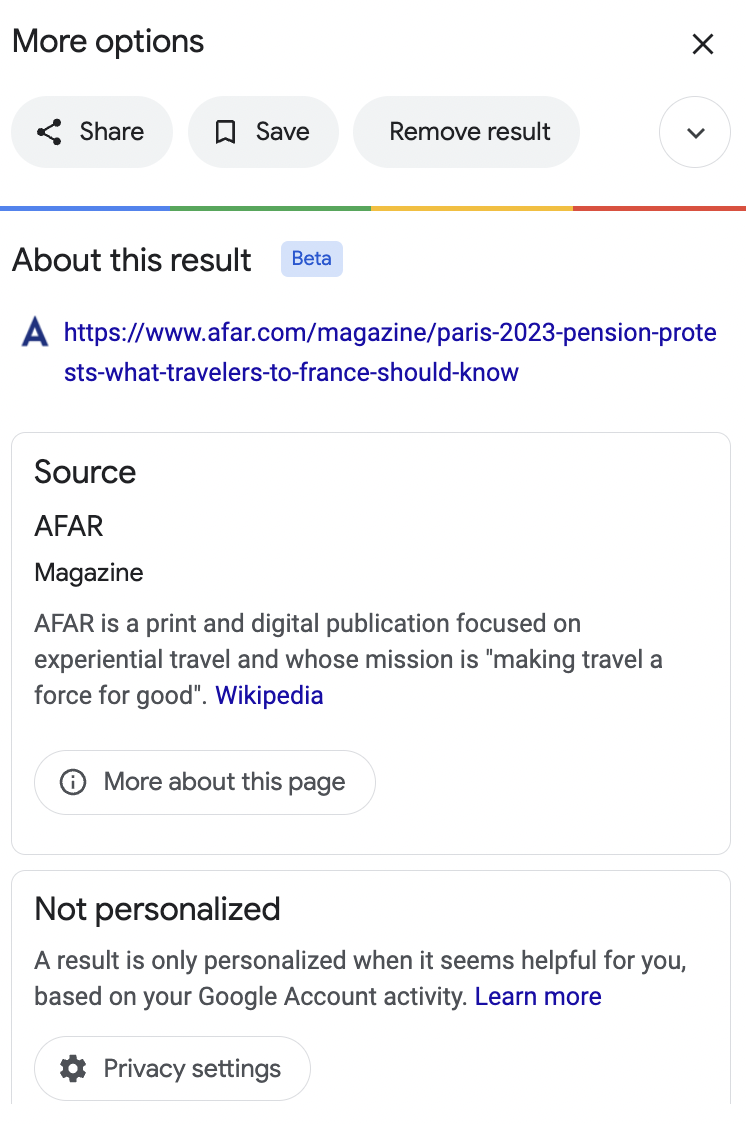This screenshot has width=746, height=1124.
Task: Close the More options panel
Action: [x=703, y=44]
